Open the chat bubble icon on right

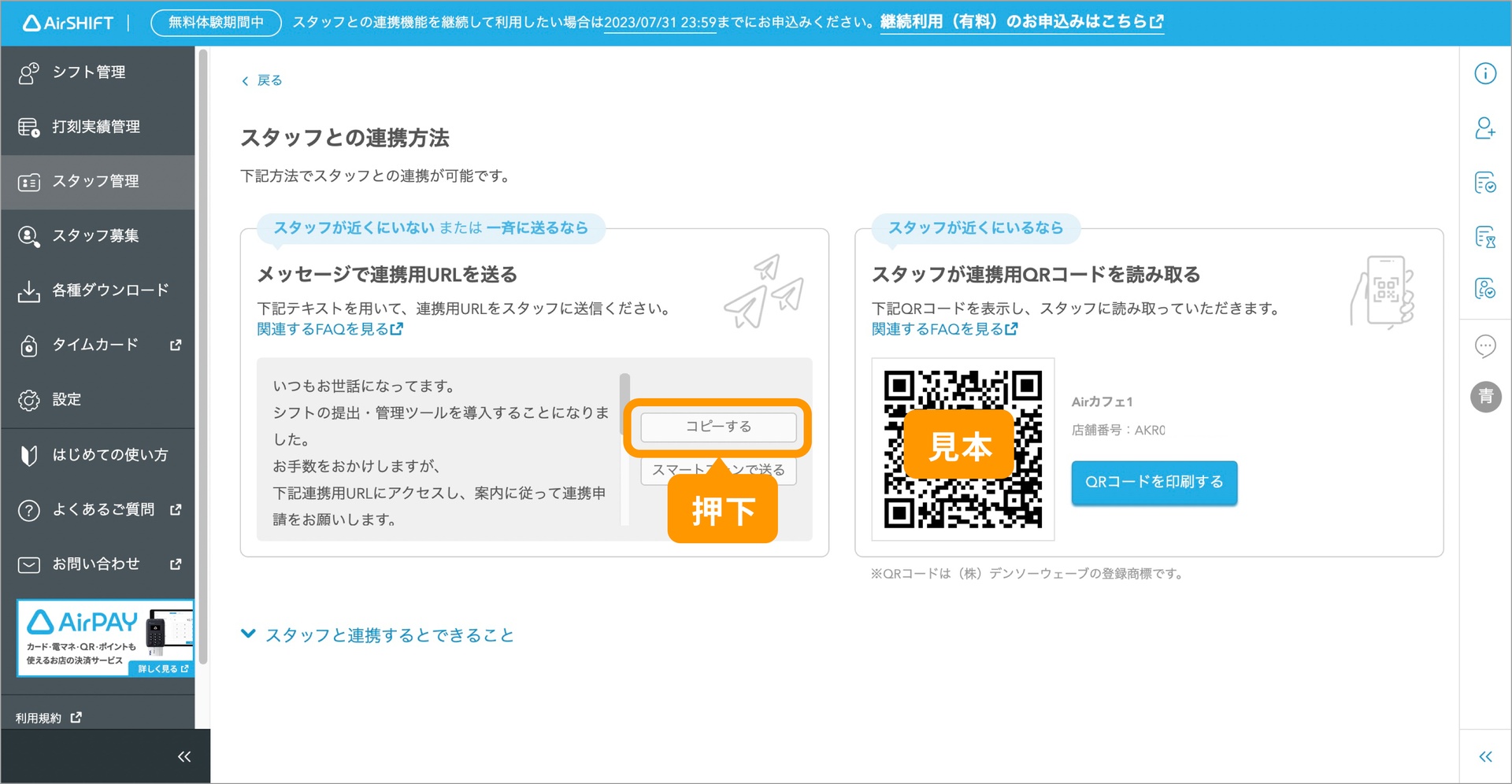pyautogui.click(x=1484, y=346)
